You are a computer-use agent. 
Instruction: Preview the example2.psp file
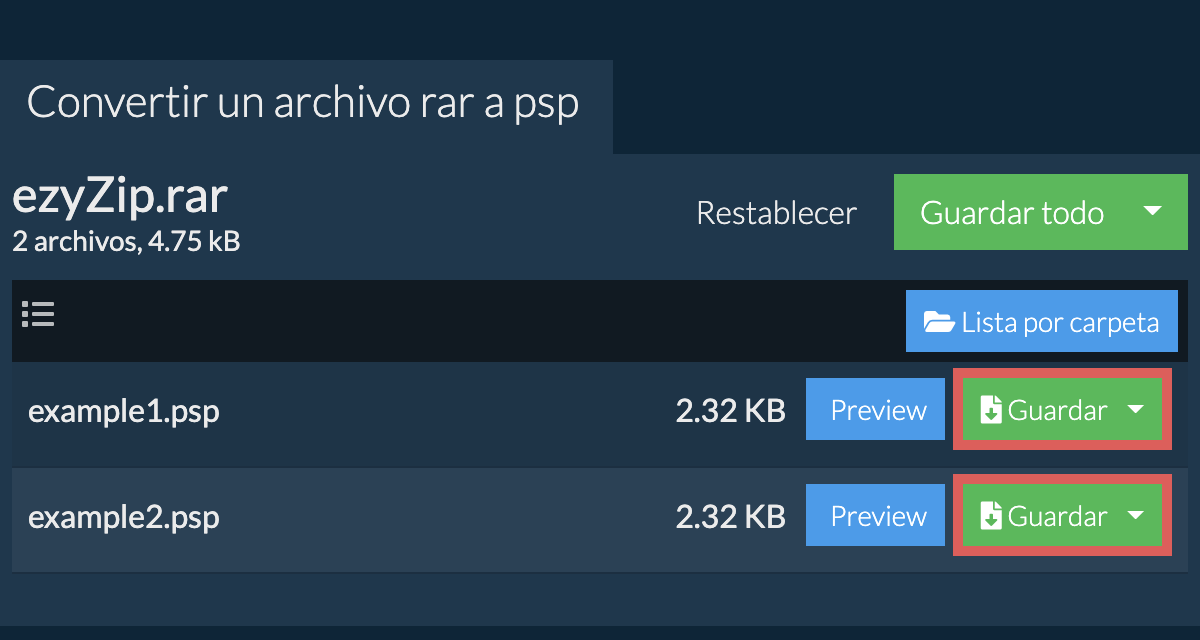pos(877,516)
